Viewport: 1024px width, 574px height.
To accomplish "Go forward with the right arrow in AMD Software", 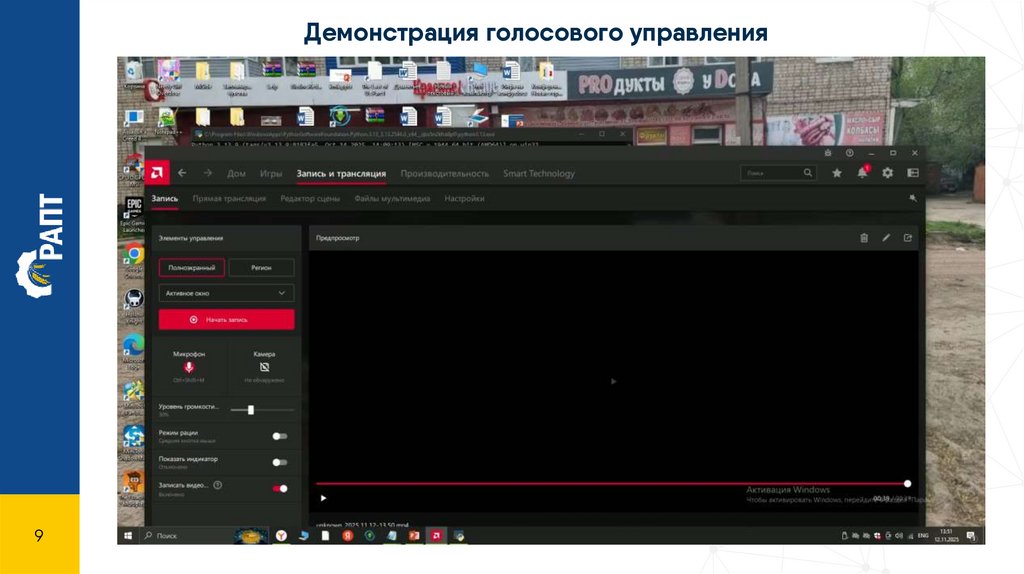I will pos(208,173).
